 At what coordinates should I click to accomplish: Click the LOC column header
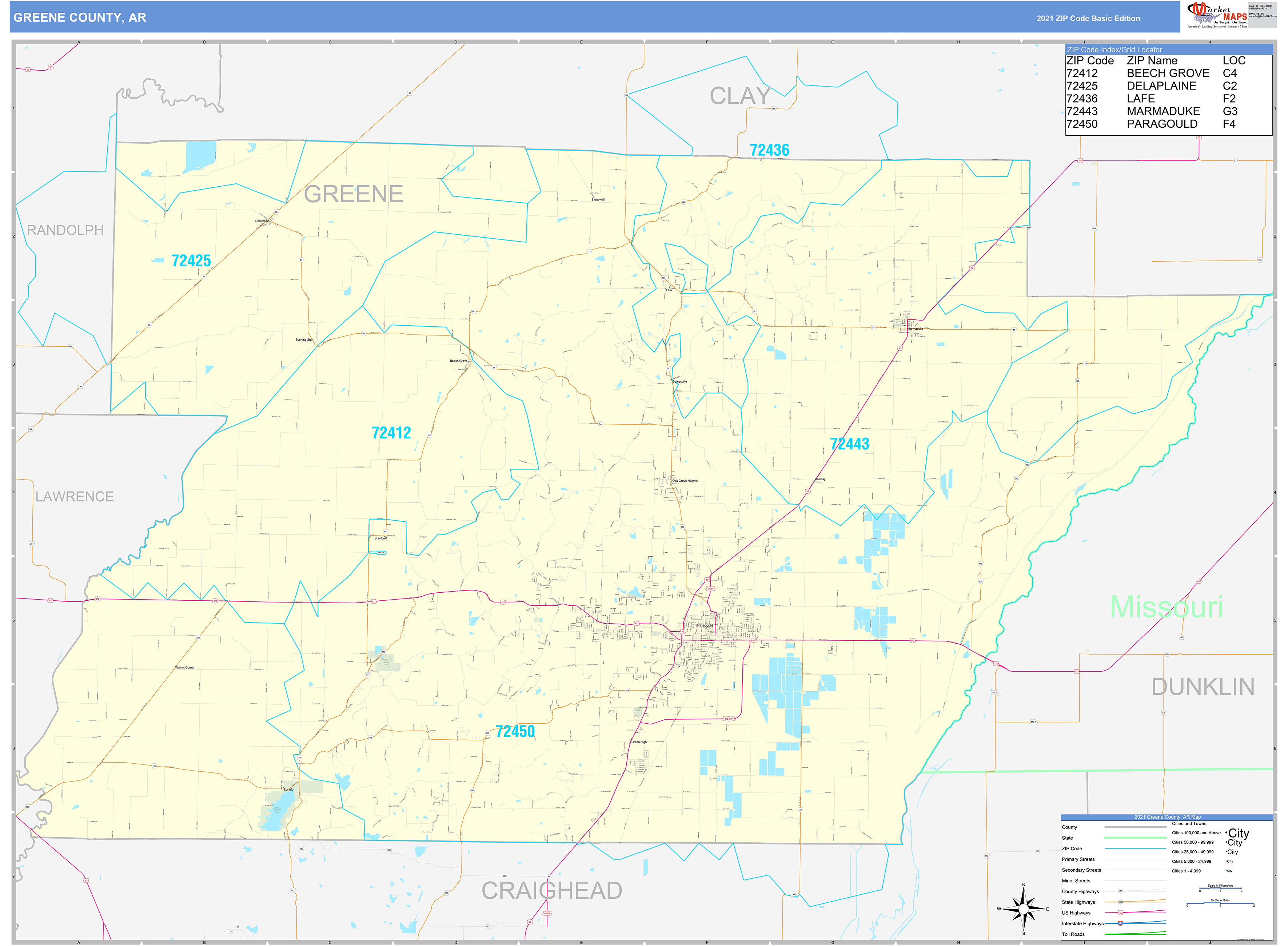click(1233, 61)
